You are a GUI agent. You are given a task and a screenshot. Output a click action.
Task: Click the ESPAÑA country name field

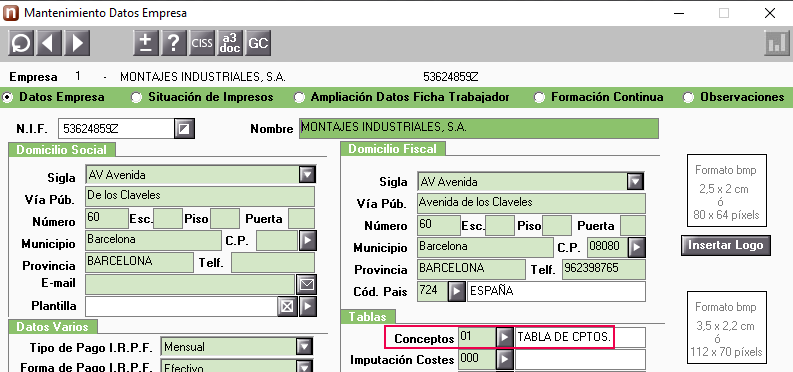coord(556,292)
